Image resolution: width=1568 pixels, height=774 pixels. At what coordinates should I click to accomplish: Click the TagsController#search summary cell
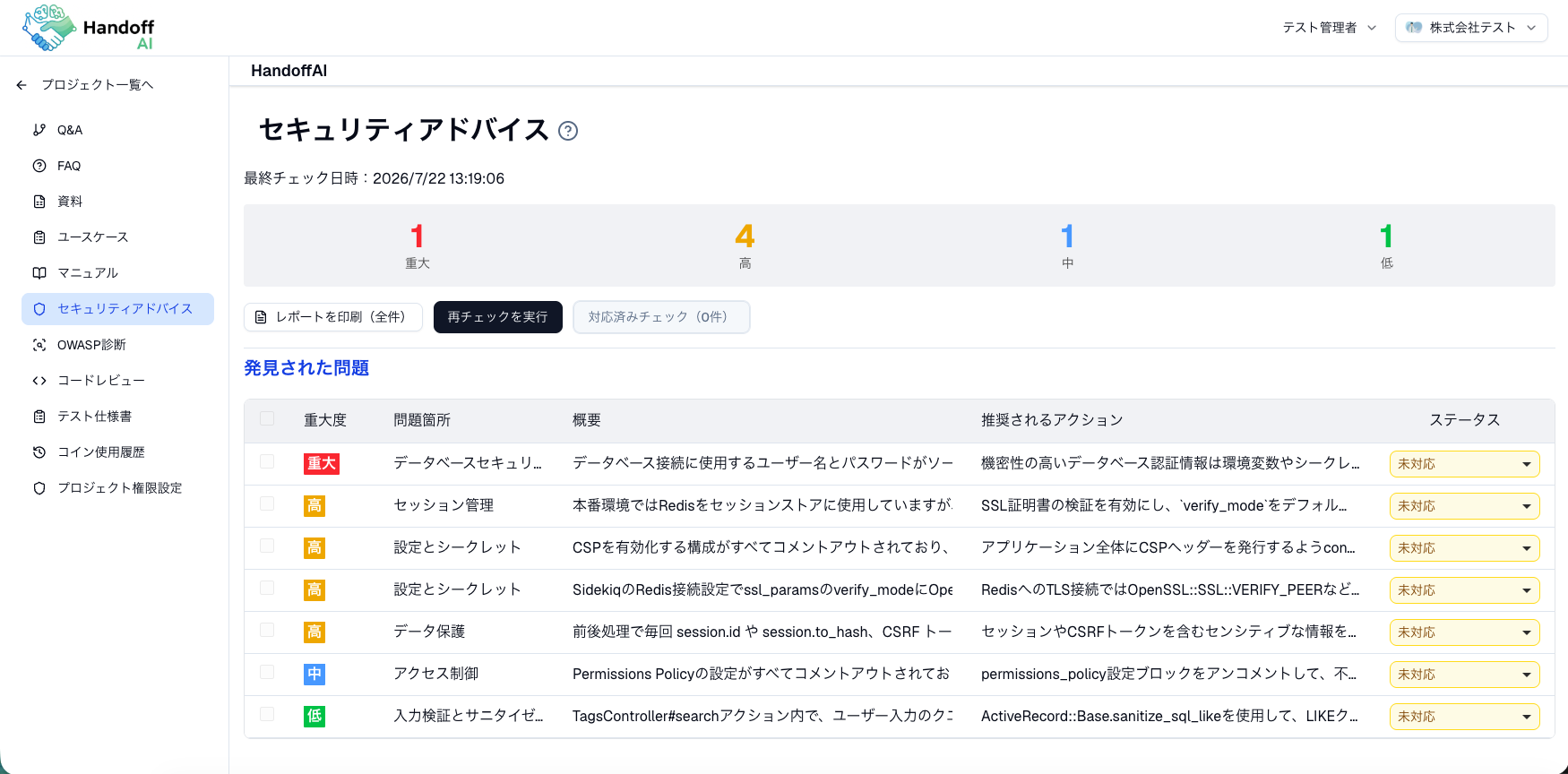point(762,717)
